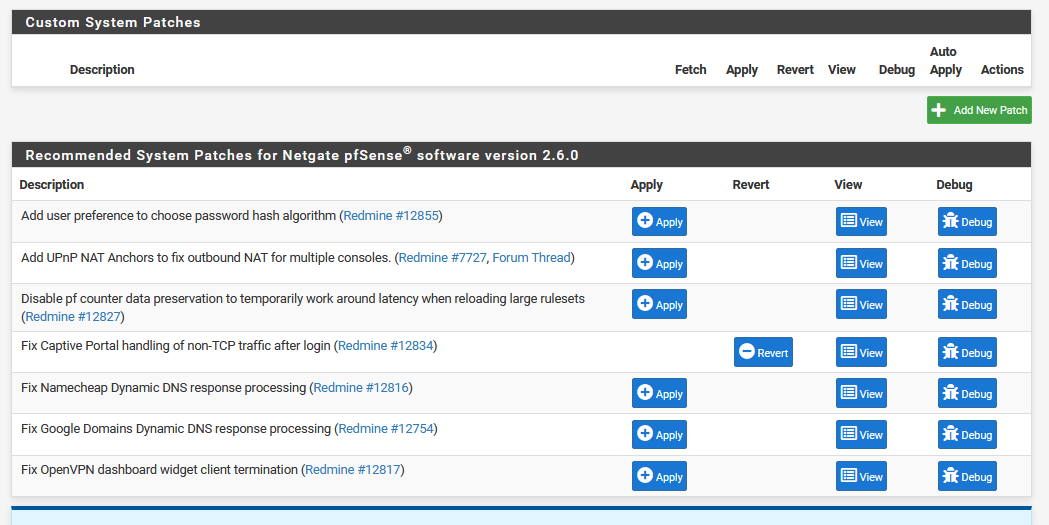
Task: View the OpenVPN dashboard widget patch
Action: pos(861,476)
